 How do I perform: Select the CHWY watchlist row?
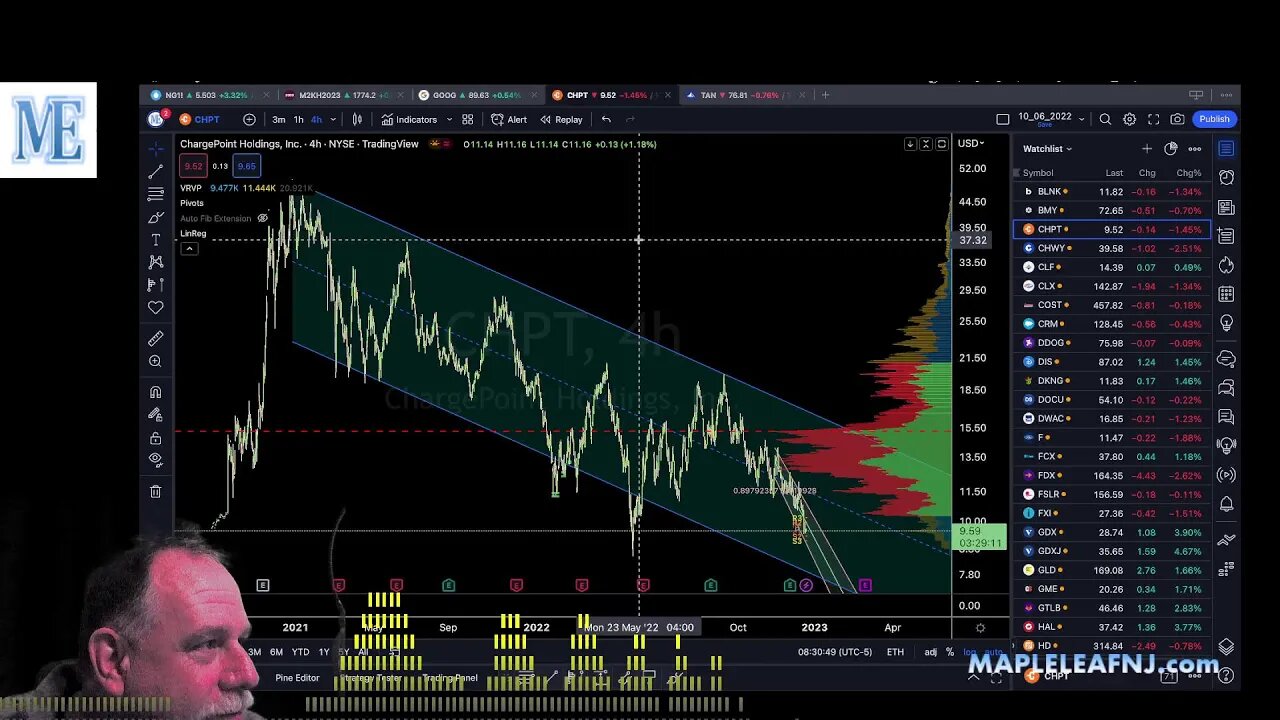(x=1112, y=248)
